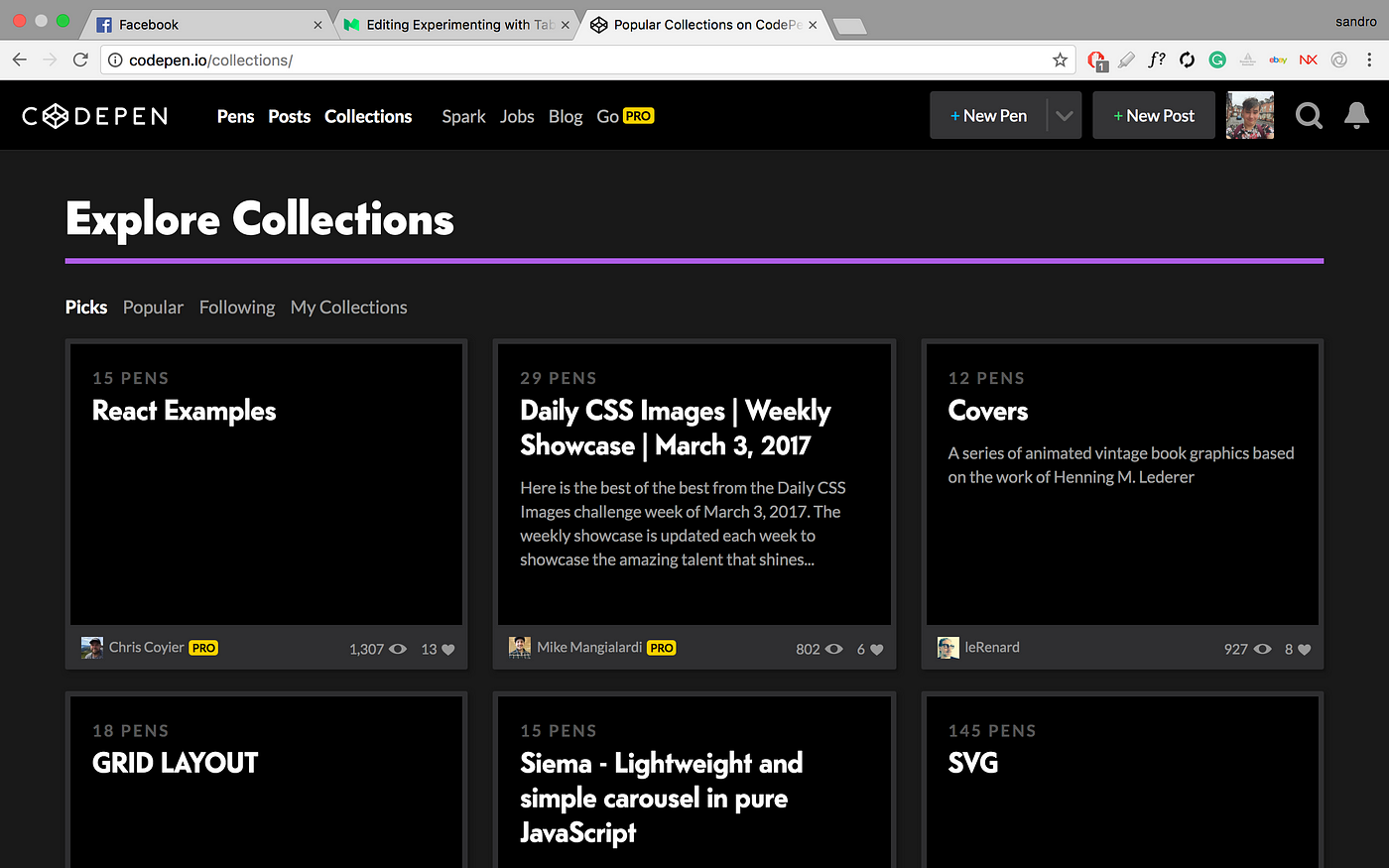Click the views eye icon on Daily CSS Images

tap(834, 649)
